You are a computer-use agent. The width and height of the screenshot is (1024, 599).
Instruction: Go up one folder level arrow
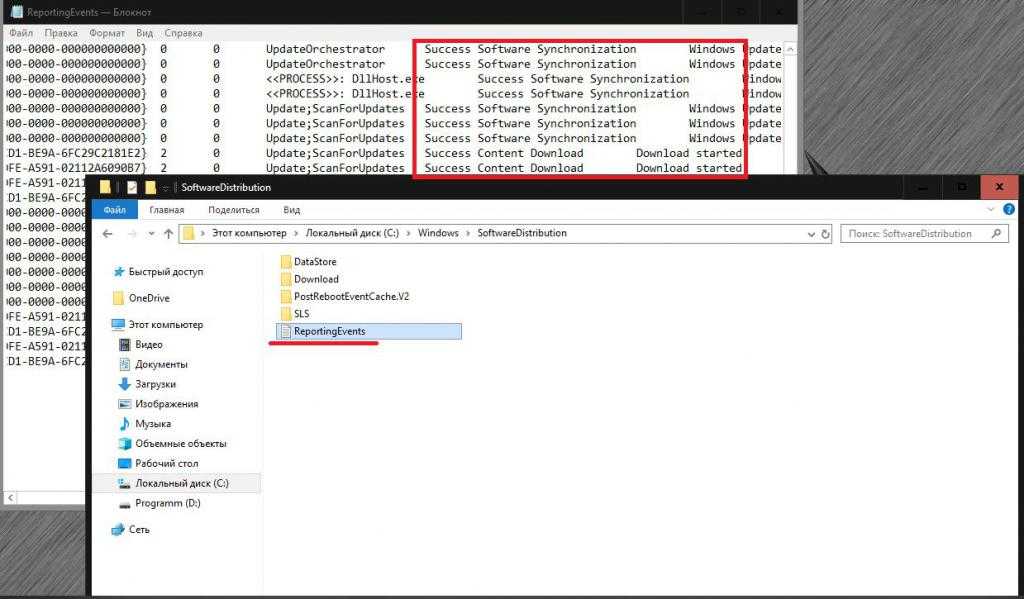[x=168, y=233]
